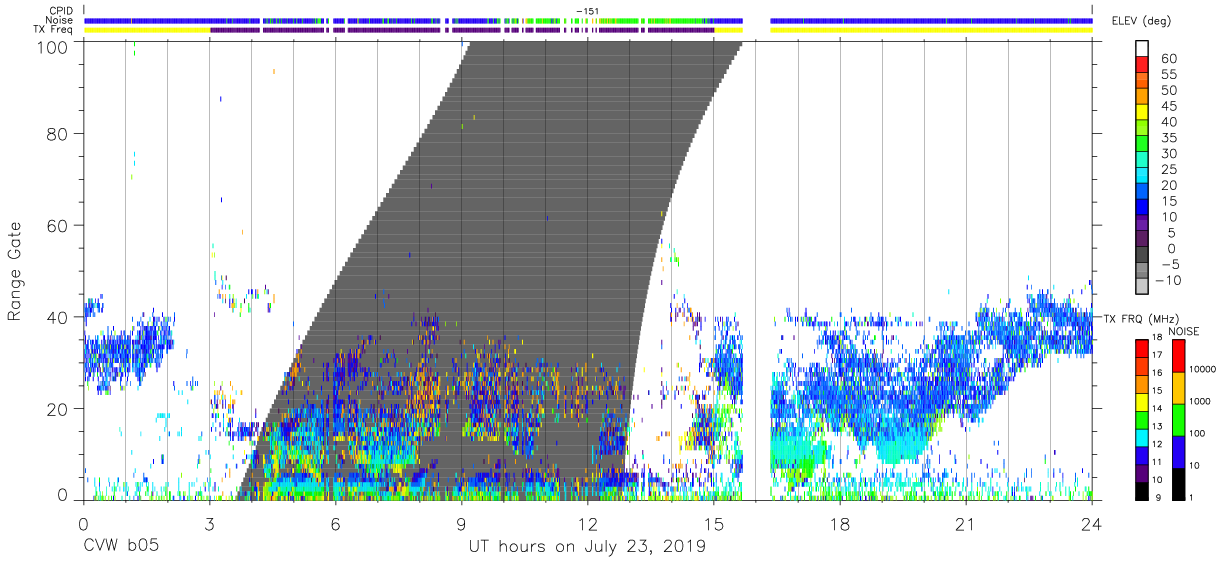Click the '12' label on the TX FRQ colorbar
1228x567 pixels.
point(1156,443)
